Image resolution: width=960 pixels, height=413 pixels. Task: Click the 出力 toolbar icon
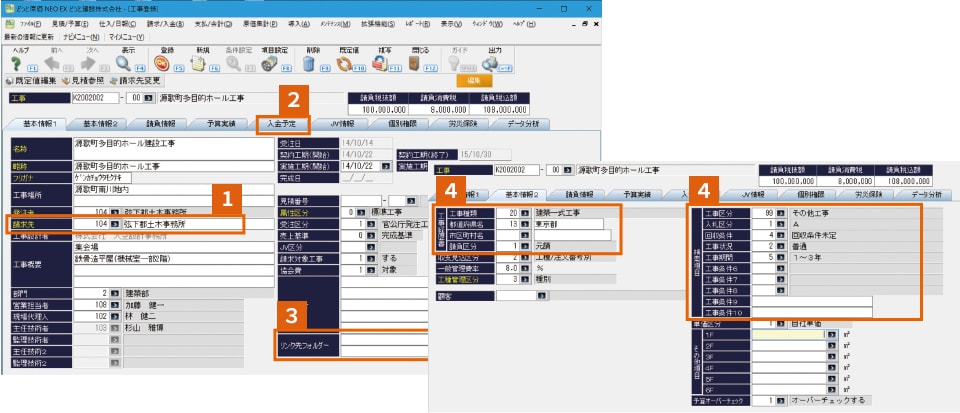click(490, 64)
